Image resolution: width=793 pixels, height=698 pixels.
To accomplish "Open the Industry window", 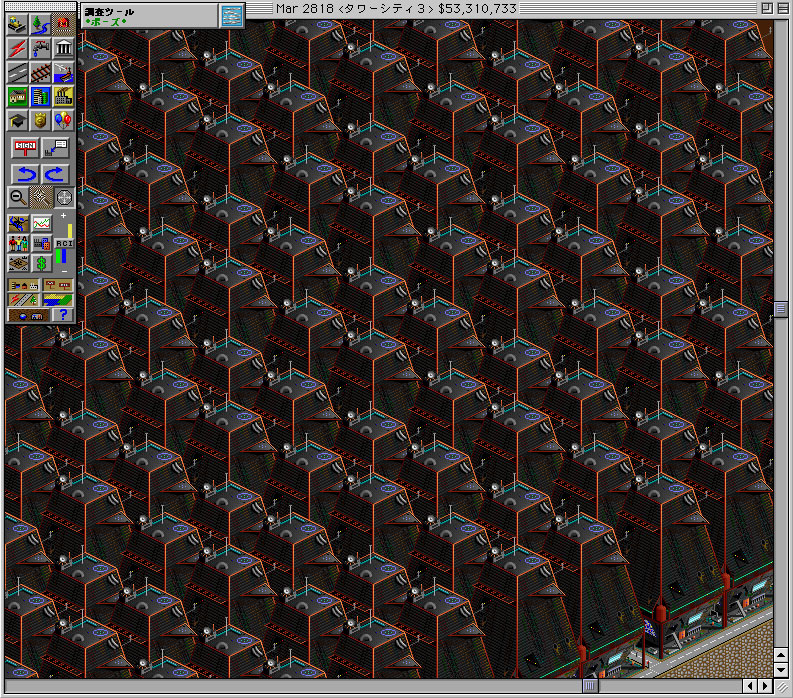I will [41, 243].
